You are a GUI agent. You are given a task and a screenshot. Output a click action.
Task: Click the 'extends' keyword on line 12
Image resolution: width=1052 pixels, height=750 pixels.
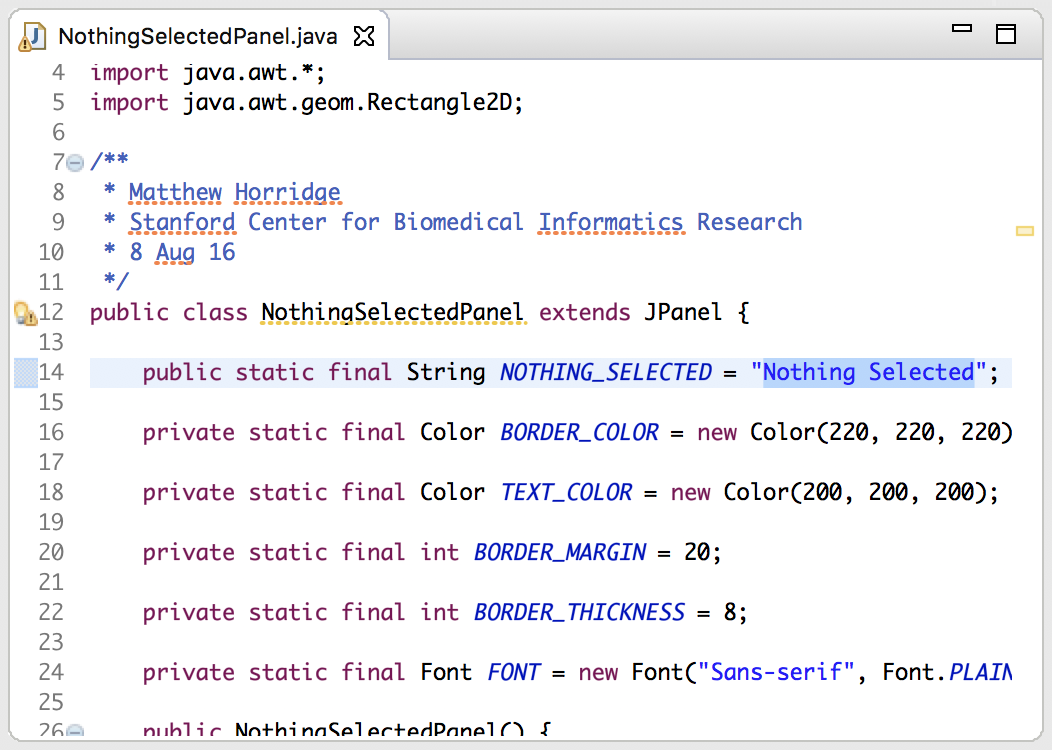(584, 313)
